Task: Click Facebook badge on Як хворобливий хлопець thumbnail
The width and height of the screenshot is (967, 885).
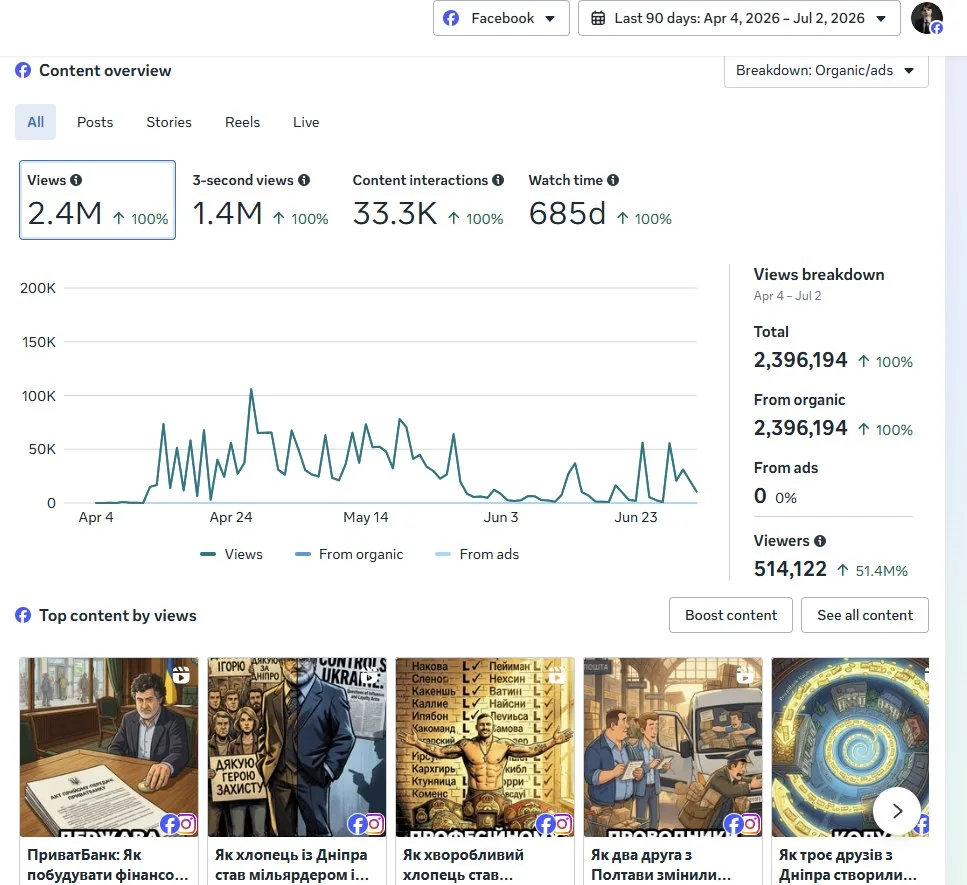Action: coord(545,824)
